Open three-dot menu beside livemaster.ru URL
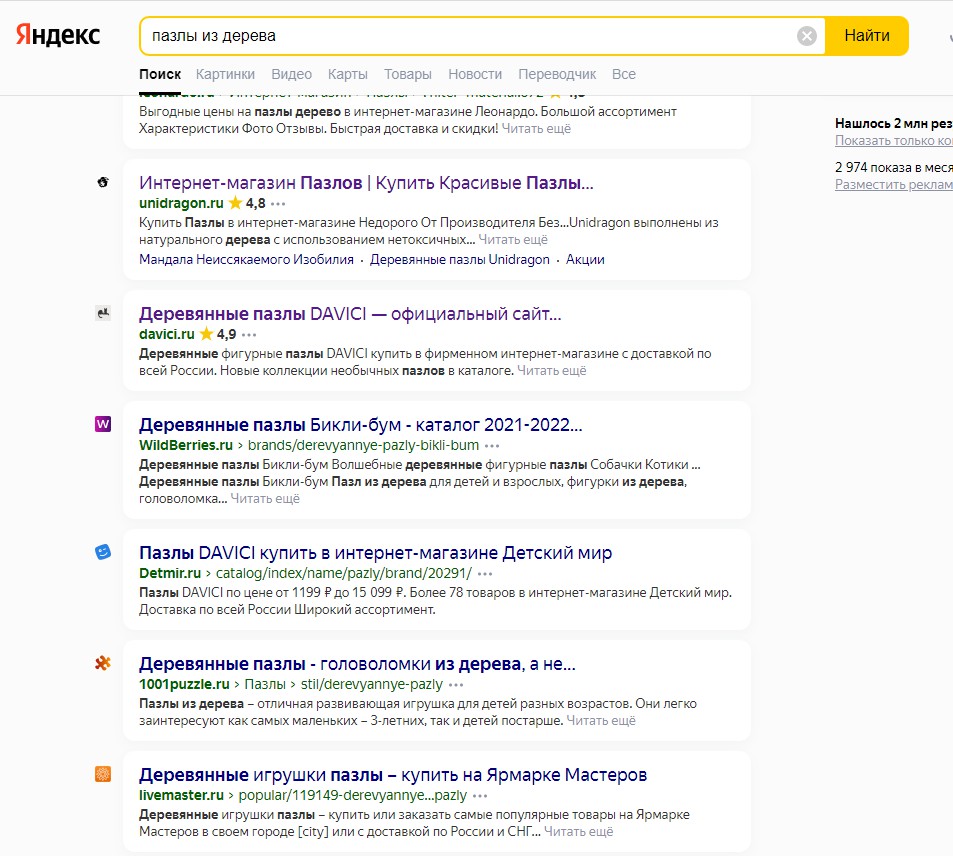Screen dimensions: 953x856 coord(480,796)
